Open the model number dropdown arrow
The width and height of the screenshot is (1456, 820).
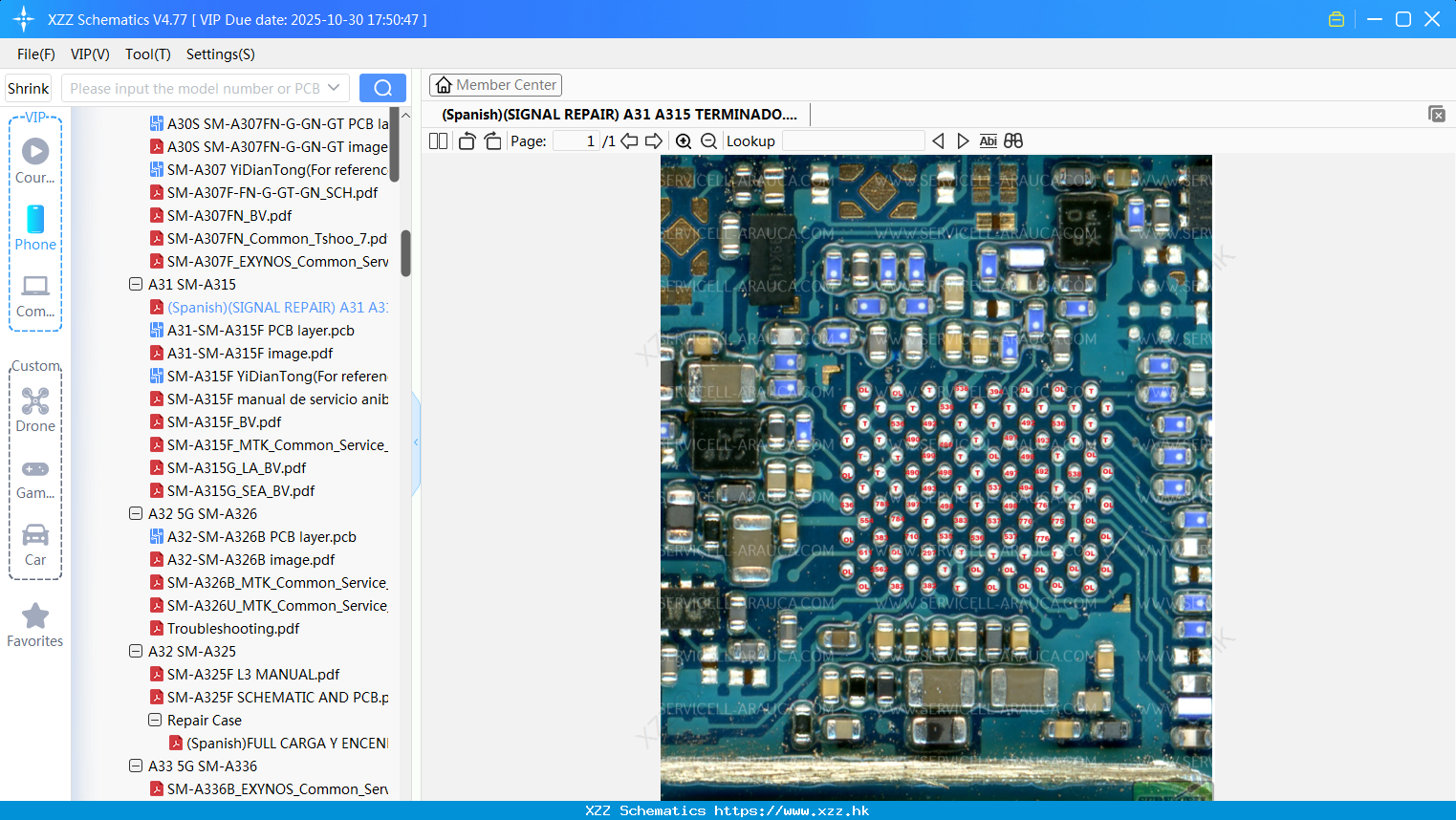pyautogui.click(x=334, y=88)
